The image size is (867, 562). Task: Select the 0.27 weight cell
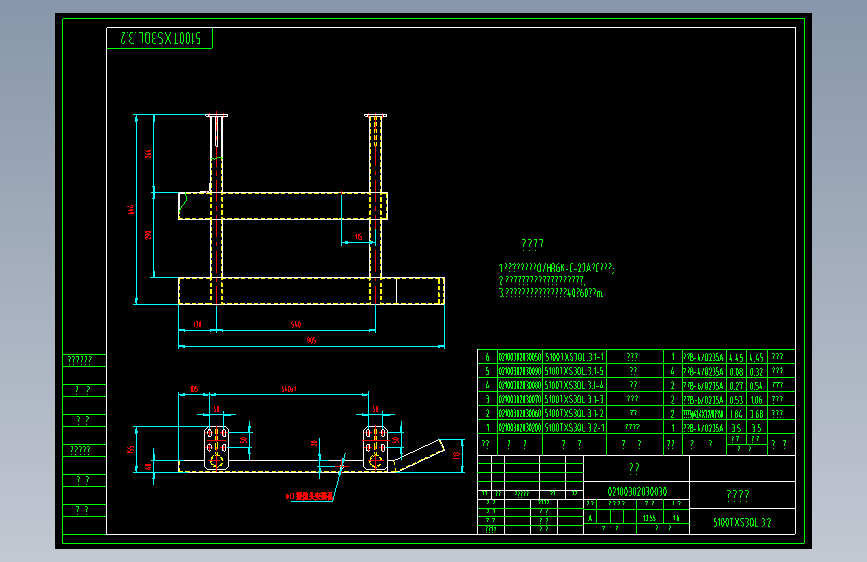736,385
